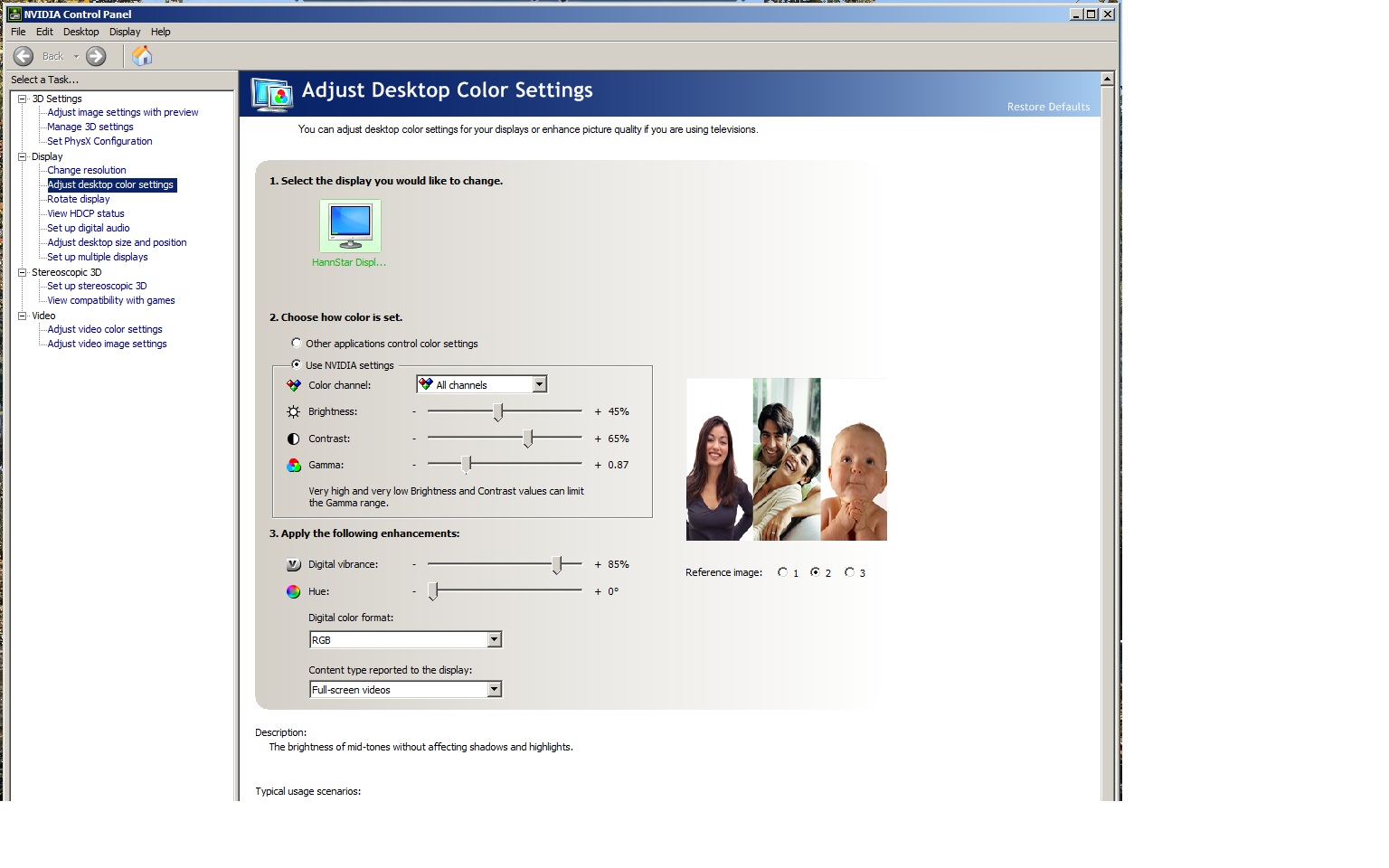This screenshot has width=1389, height=868.
Task: Select the Use NVIDIA settings radio button
Action: [x=296, y=364]
